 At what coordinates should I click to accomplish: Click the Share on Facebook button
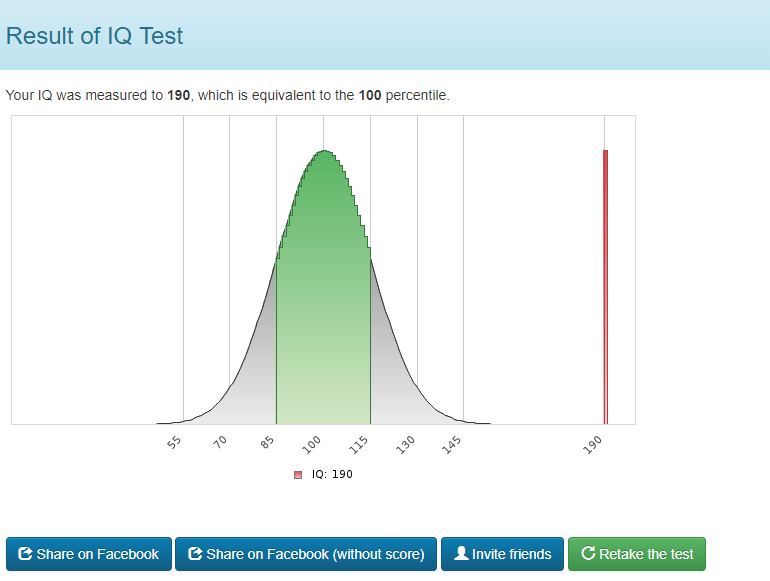(89, 554)
